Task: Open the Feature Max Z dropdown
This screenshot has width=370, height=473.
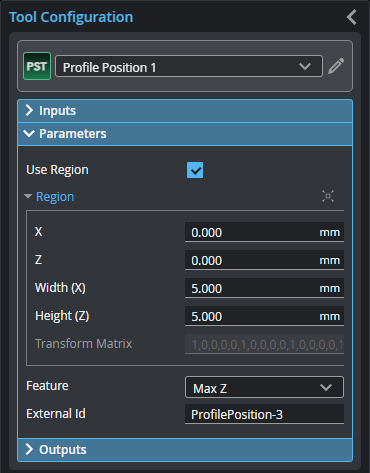Action: [264, 387]
